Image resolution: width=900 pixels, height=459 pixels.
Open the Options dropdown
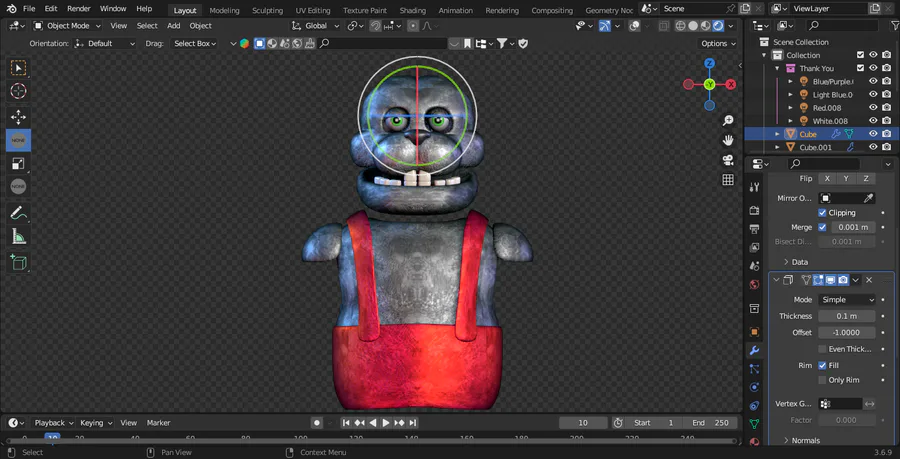pyautogui.click(x=718, y=44)
